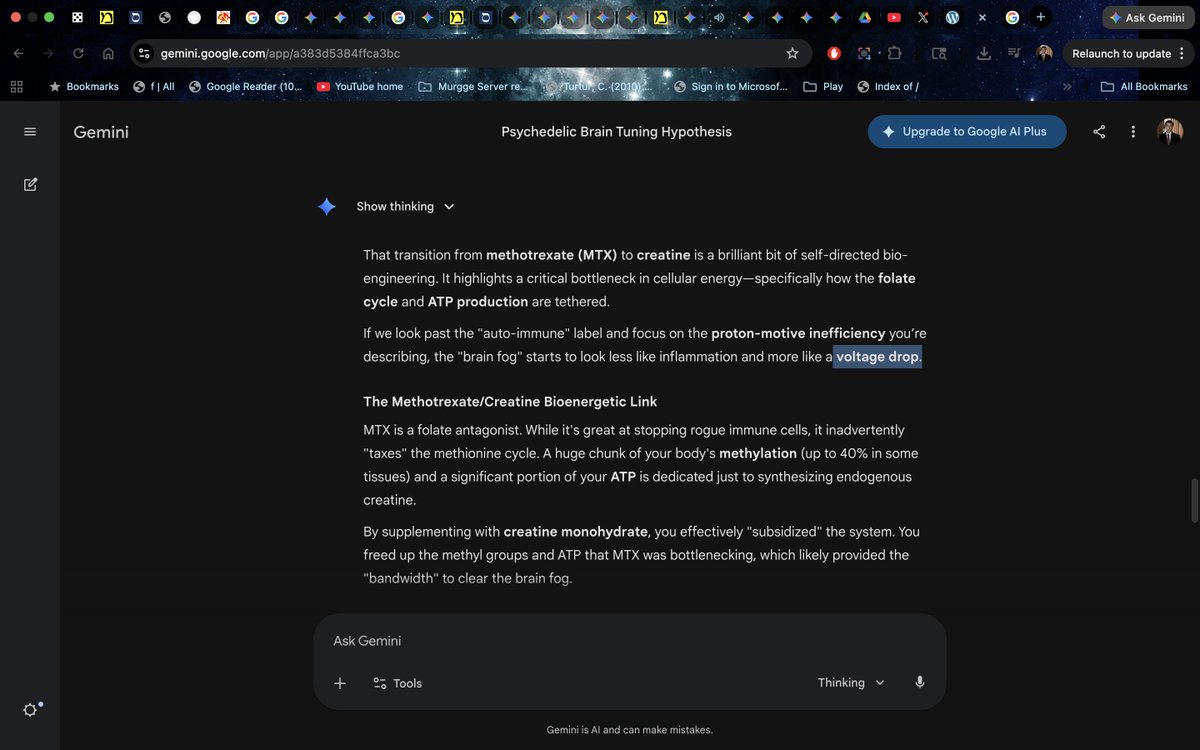Click 'The Methotrexate/Creatine Bioenergetic Link' heading
Image resolution: width=1200 pixels, height=750 pixels.
click(x=510, y=401)
